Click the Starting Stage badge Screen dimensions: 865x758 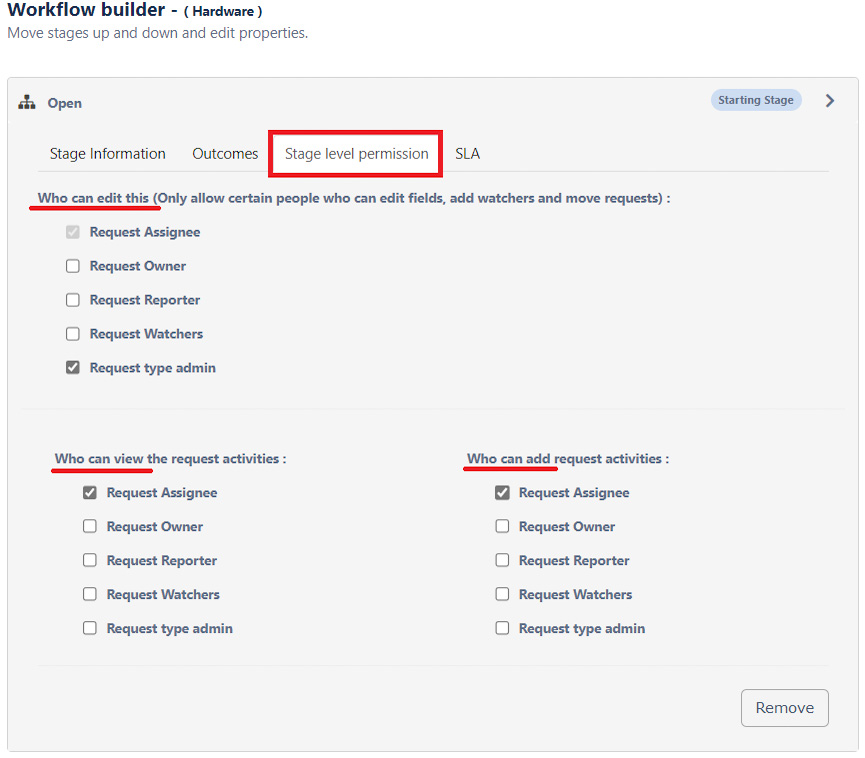pos(756,100)
